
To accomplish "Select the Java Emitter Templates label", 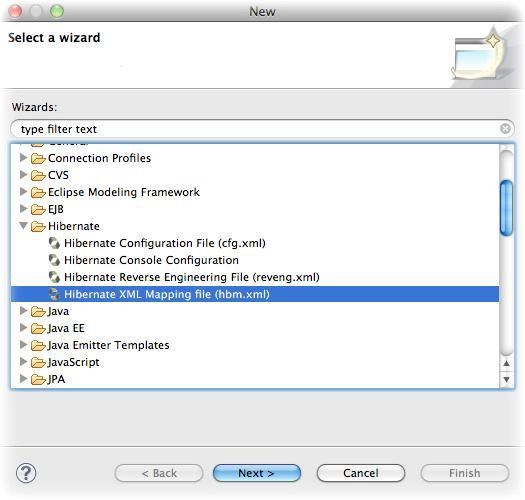I will [x=108, y=345].
